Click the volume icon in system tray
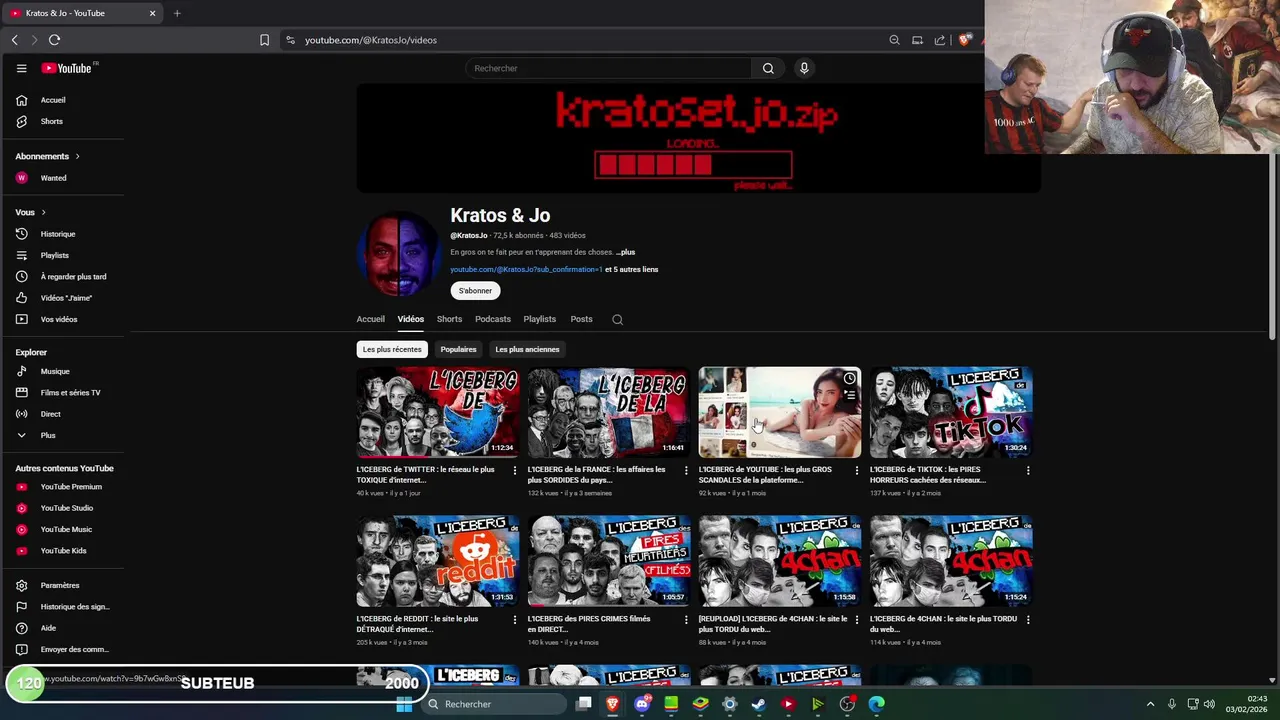 (x=1209, y=704)
